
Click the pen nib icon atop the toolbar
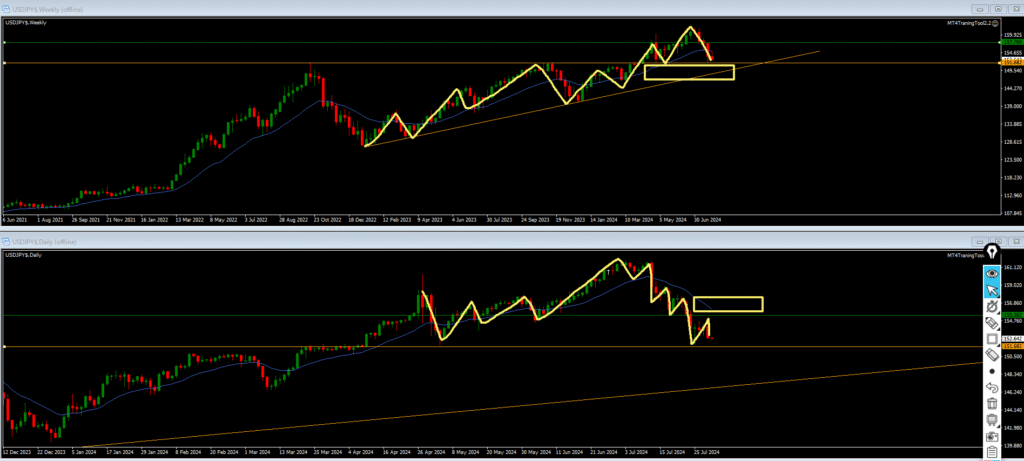coord(992,252)
